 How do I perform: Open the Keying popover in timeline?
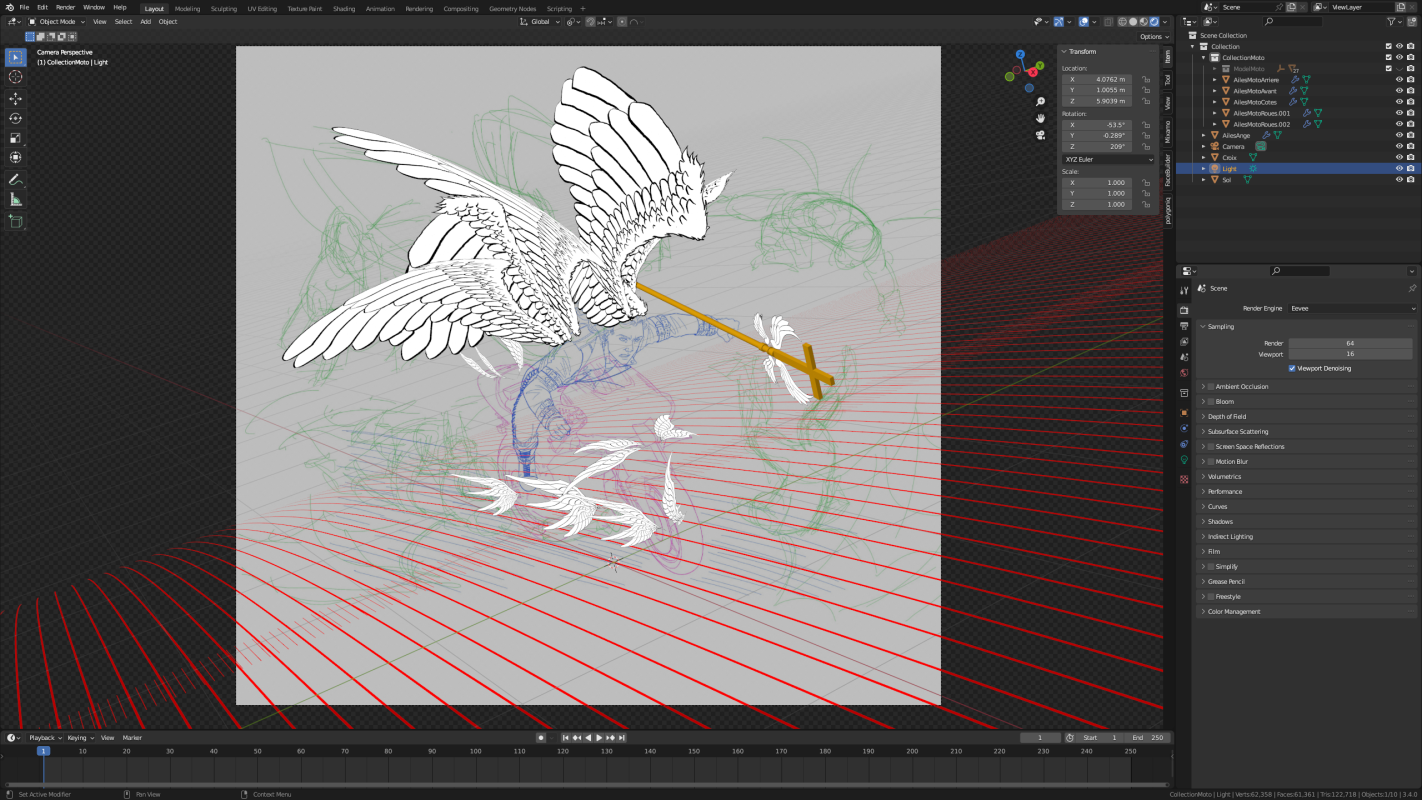pos(78,738)
